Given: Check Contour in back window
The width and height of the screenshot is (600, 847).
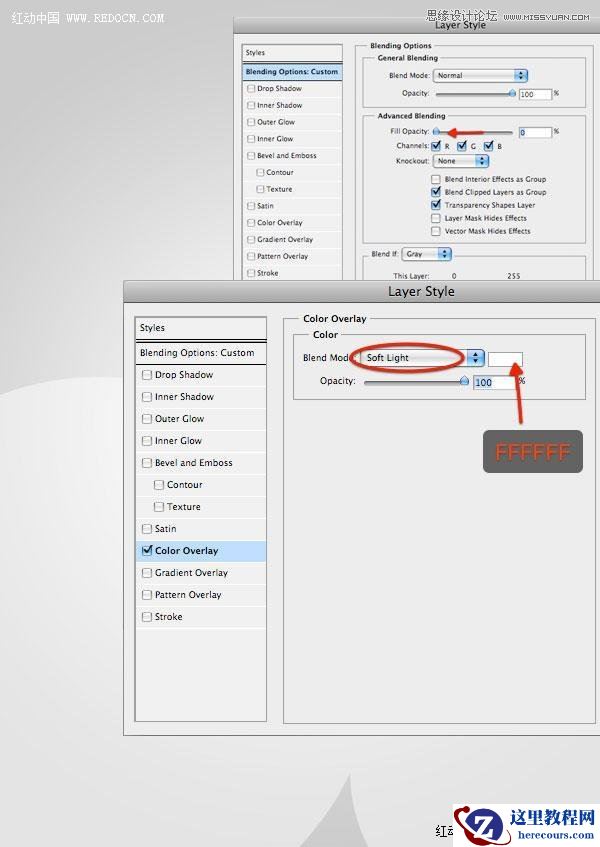Looking at the screenshot, I should [260, 172].
